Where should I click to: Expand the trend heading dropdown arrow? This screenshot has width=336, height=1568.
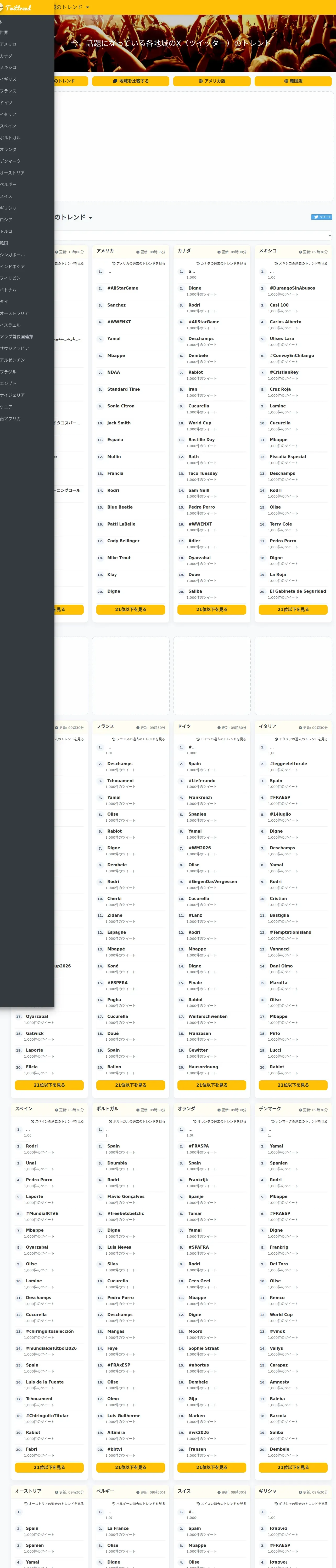pos(91,217)
